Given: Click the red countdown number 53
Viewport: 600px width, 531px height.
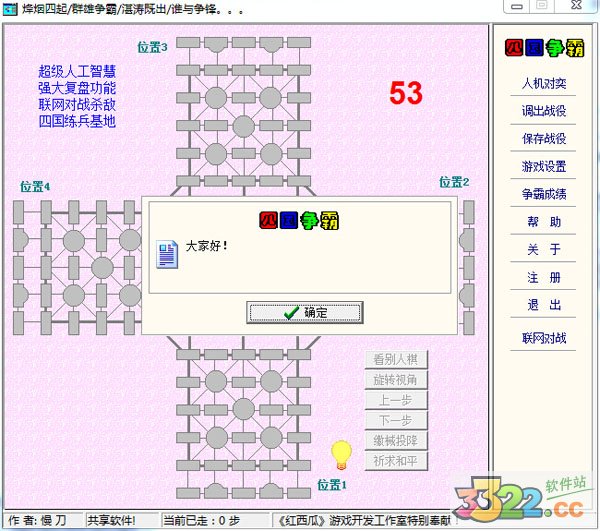Looking at the screenshot, I should coord(406,93).
